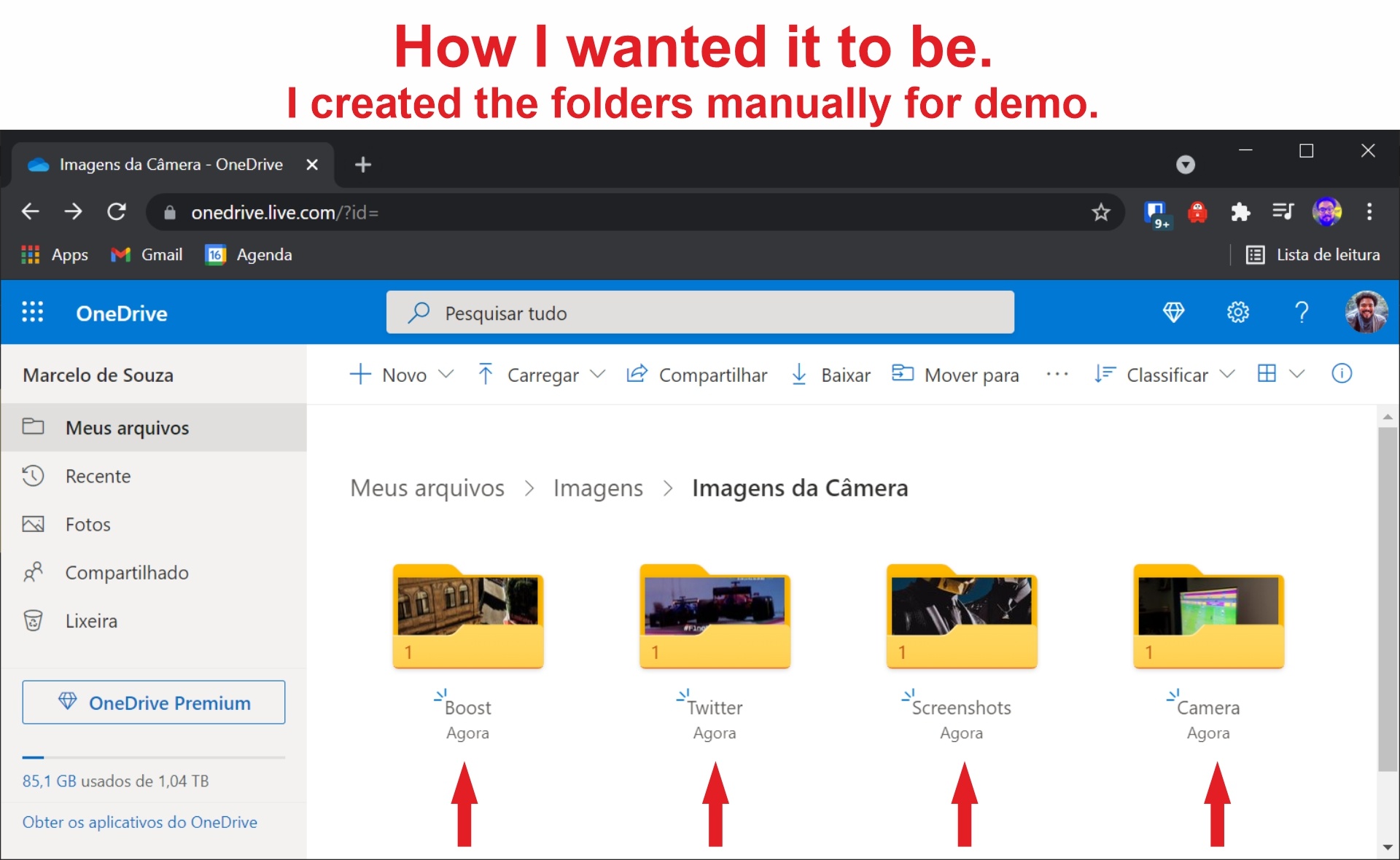Open the Chrome extensions puzzle icon
1400x860 pixels.
coord(1240,212)
